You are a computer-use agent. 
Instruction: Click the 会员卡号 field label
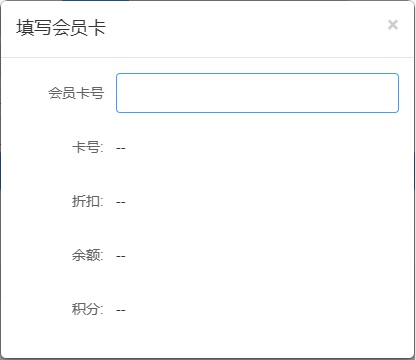[76, 93]
